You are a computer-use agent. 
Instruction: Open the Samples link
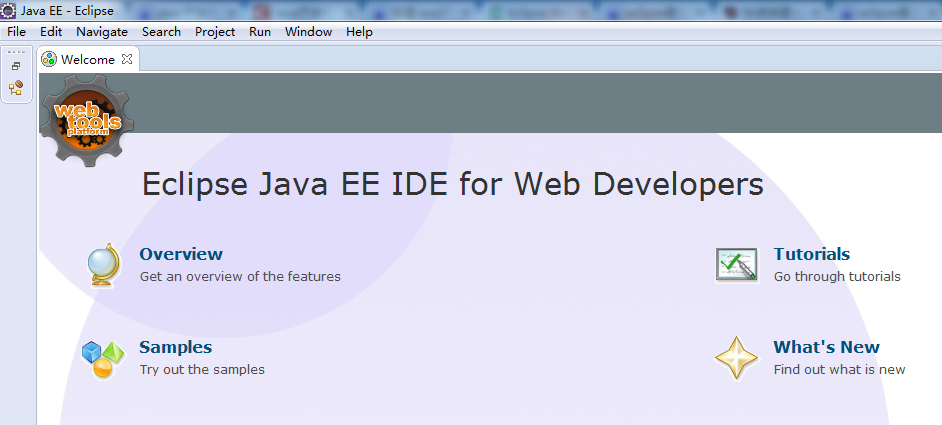[175, 347]
